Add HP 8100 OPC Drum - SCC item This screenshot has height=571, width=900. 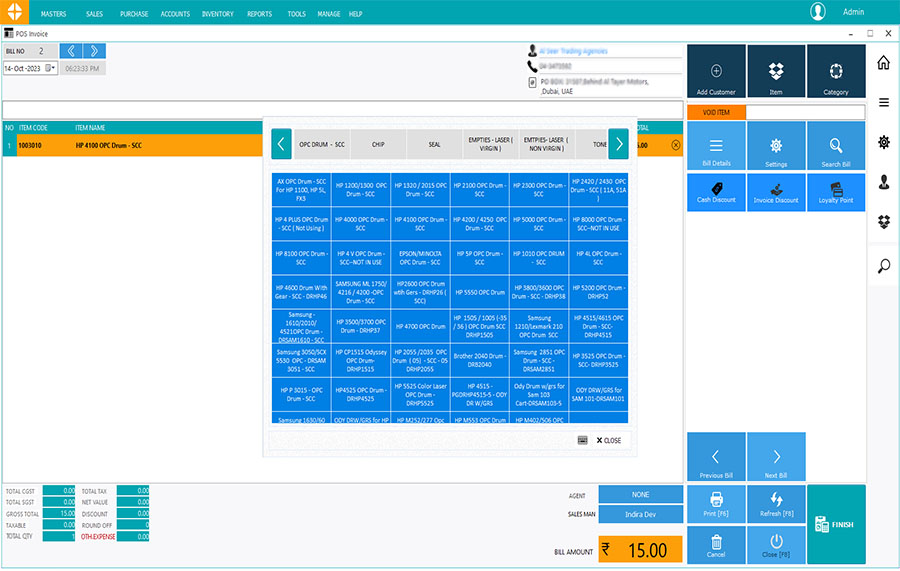point(301,258)
